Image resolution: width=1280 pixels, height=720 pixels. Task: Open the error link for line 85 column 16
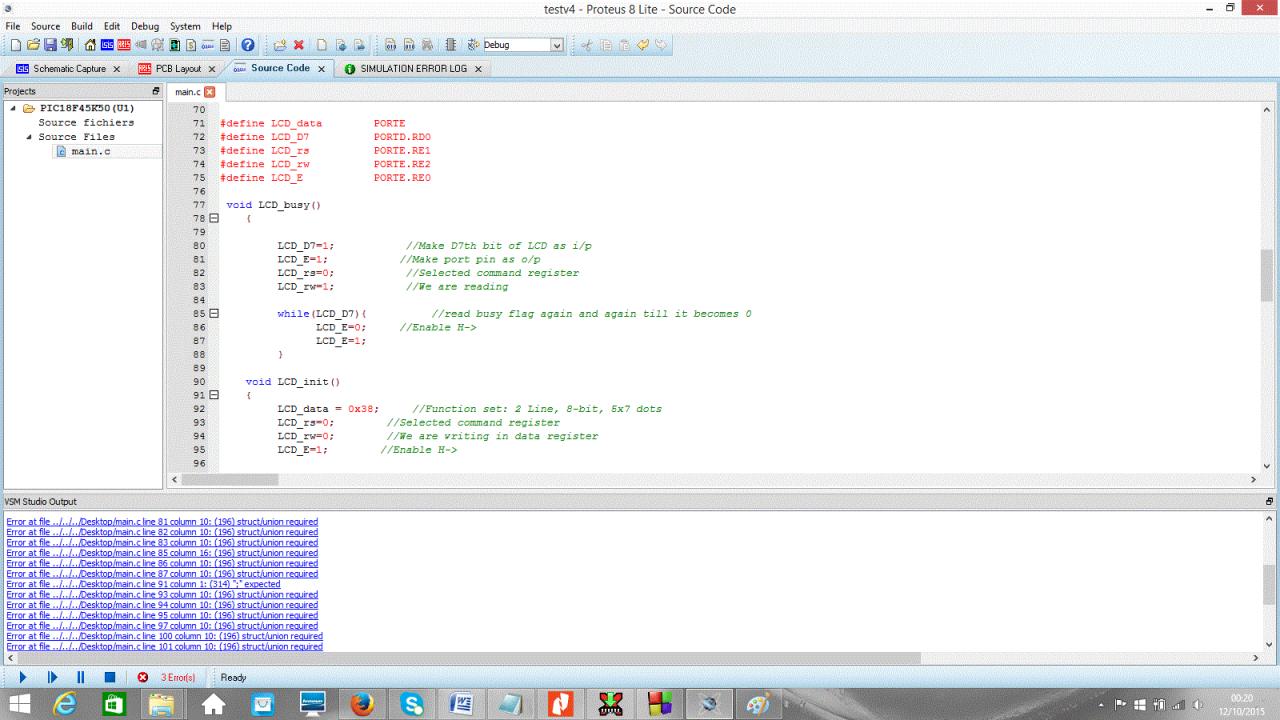pos(162,553)
